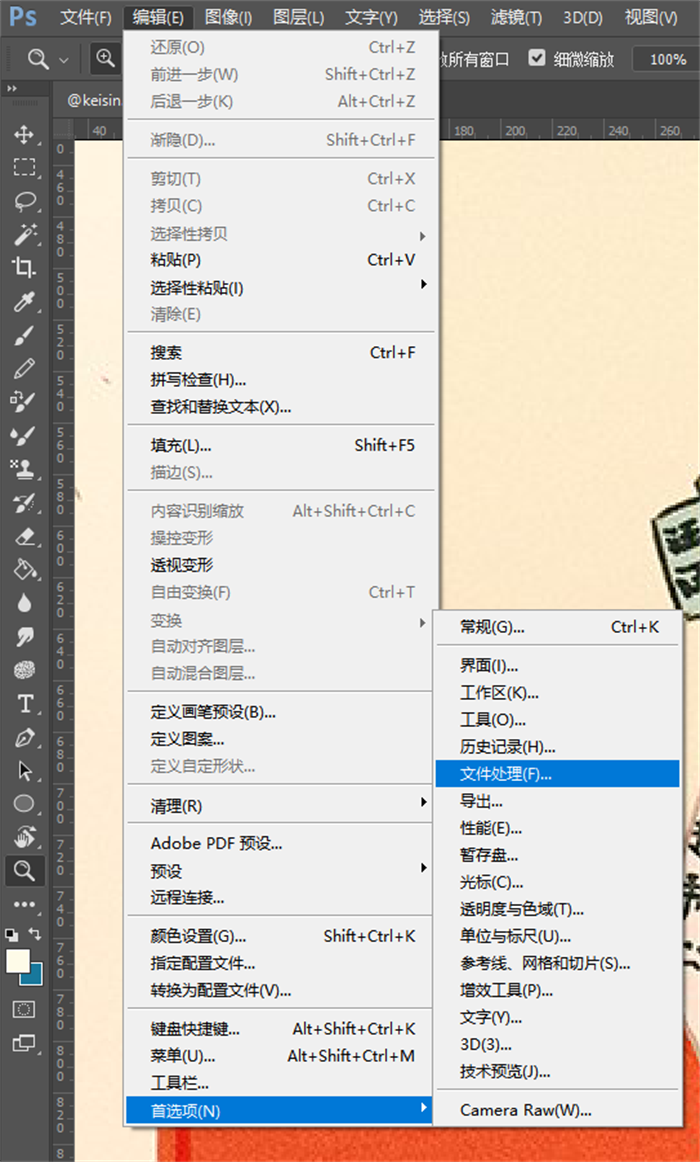Screen dimensions: 700x1162
Task: Choose the Eyedropper tool
Action: point(24,301)
